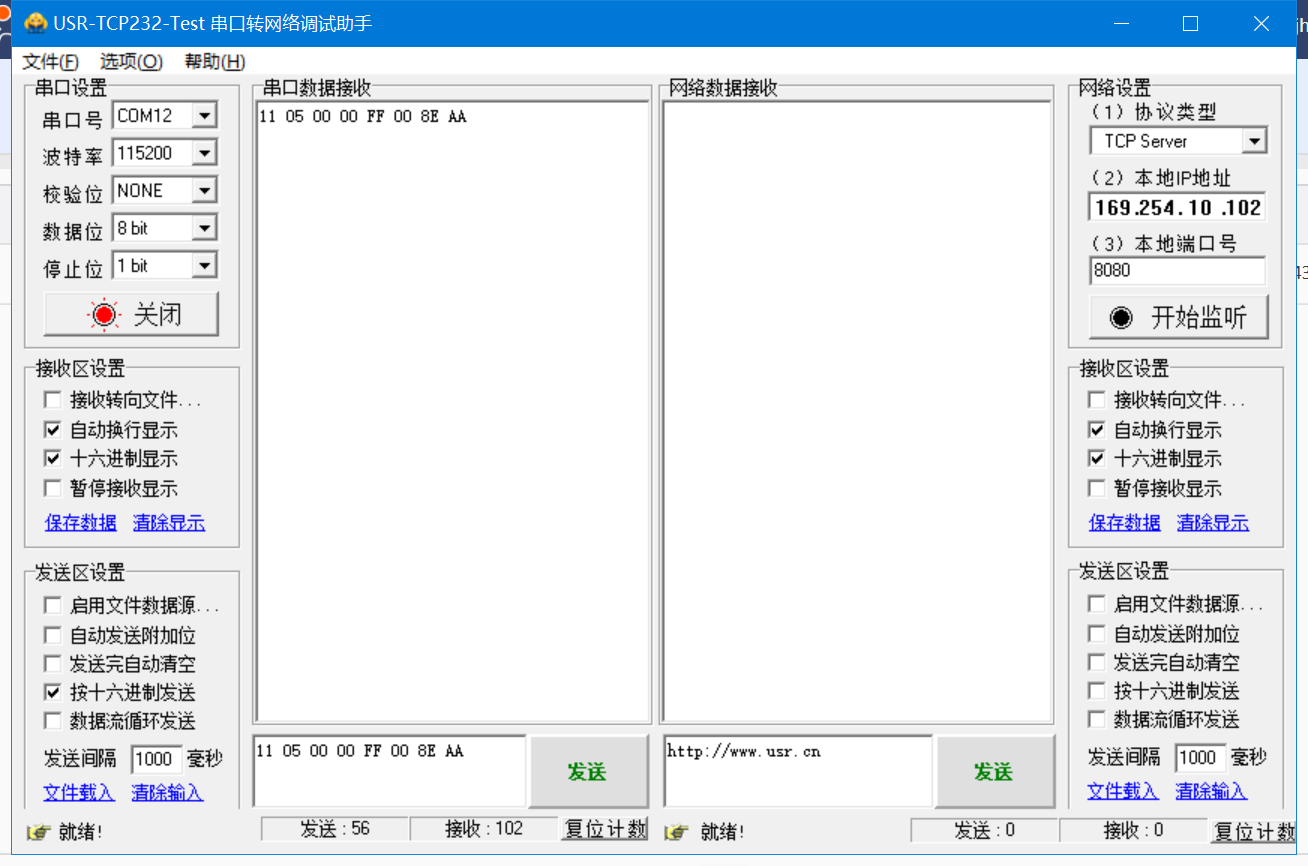Open the 停止位 1 bit dropdown
The height and width of the screenshot is (866, 1308).
204,265
